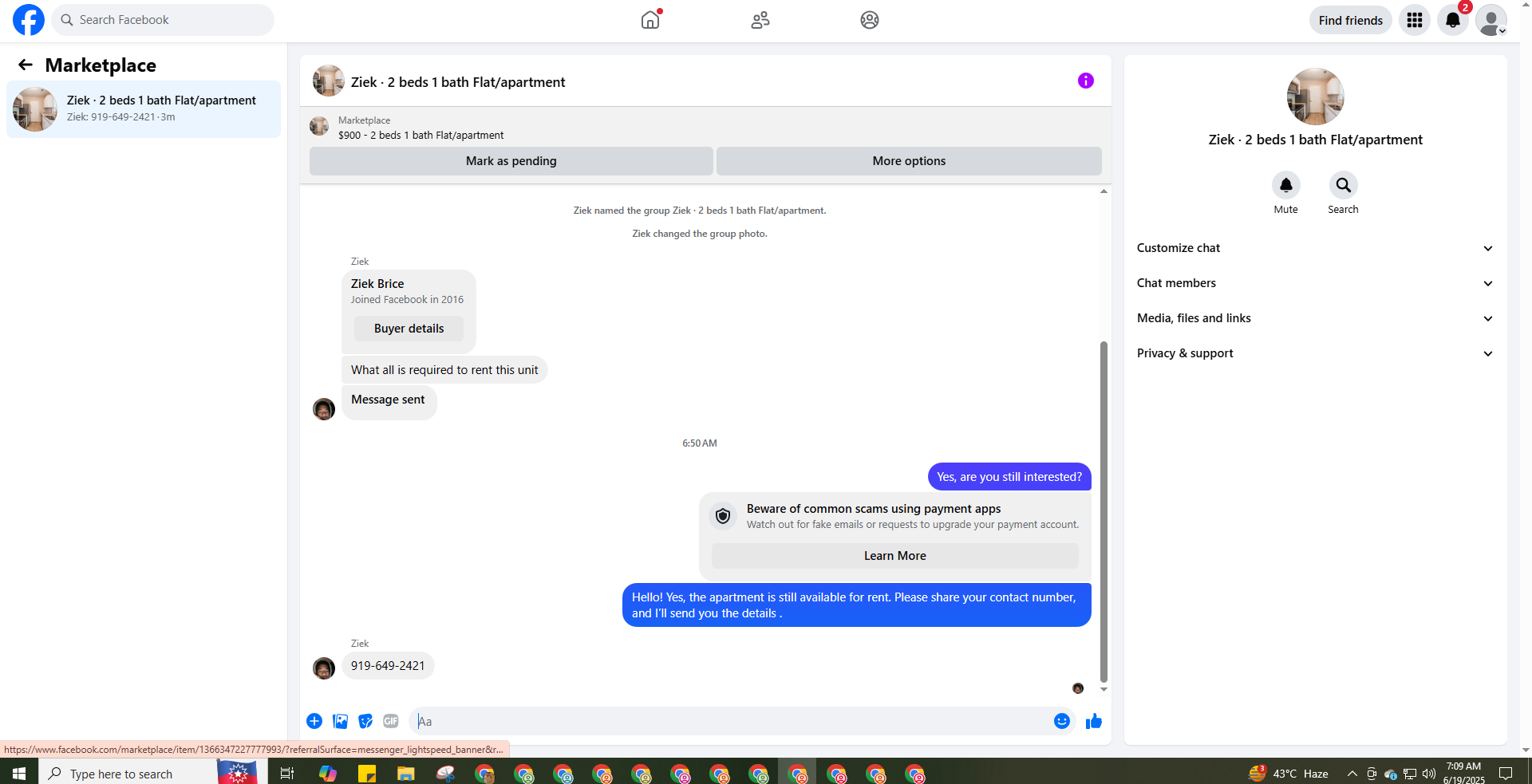Open the $900 Marketplace listing banner
Viewport: 1532px width, 784px height.
point(705,128)
